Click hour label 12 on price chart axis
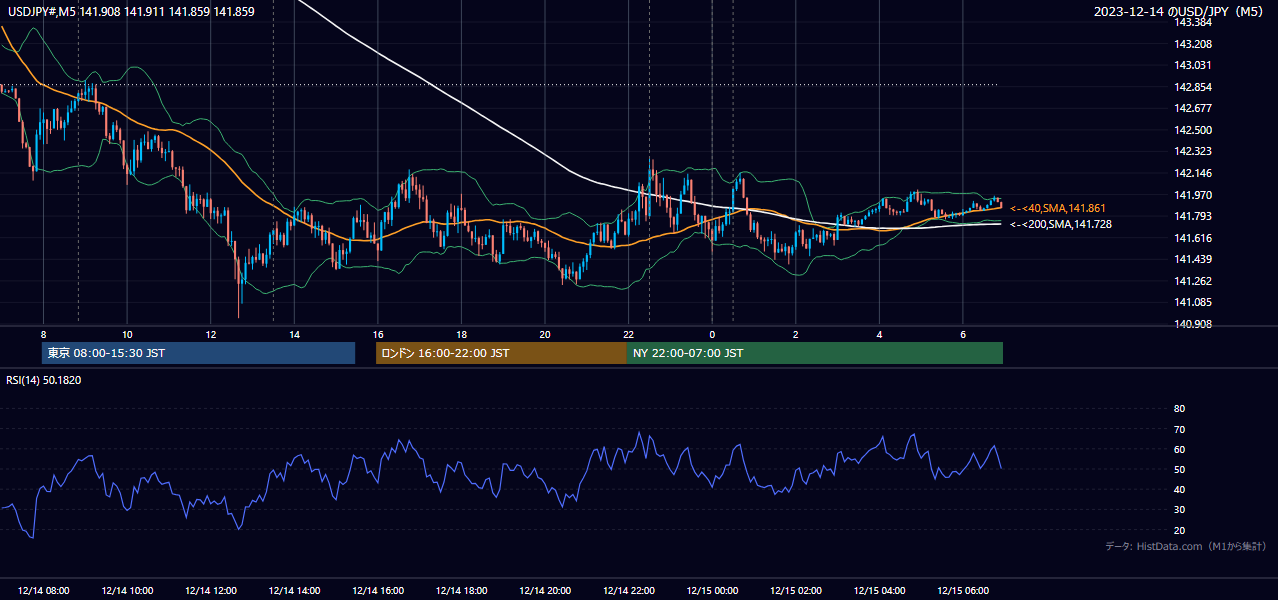The height and width of the screenshot is (600, 1278). click(x=211, y=334)
